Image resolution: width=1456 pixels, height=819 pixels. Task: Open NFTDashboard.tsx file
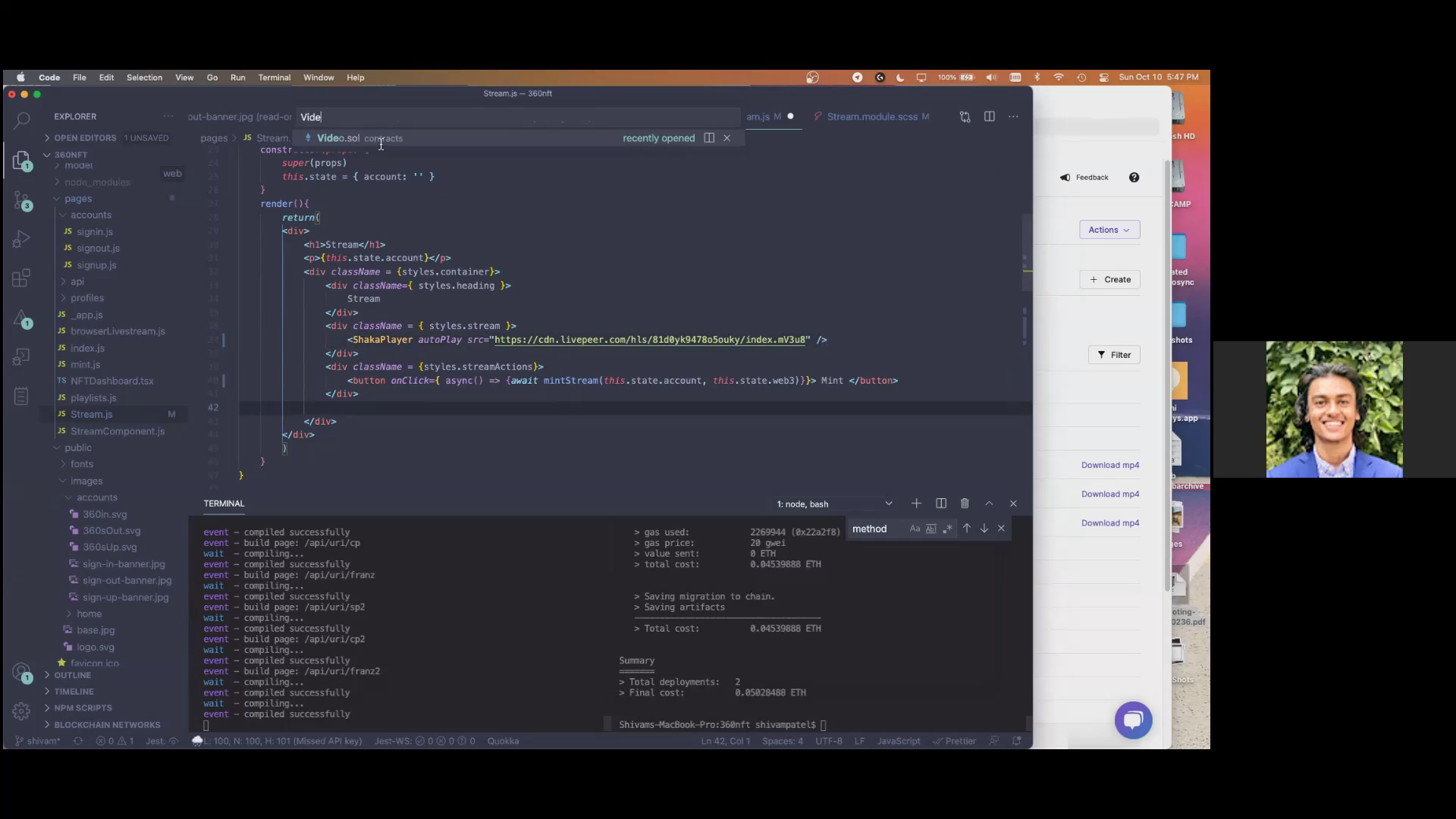coord(111,381)
